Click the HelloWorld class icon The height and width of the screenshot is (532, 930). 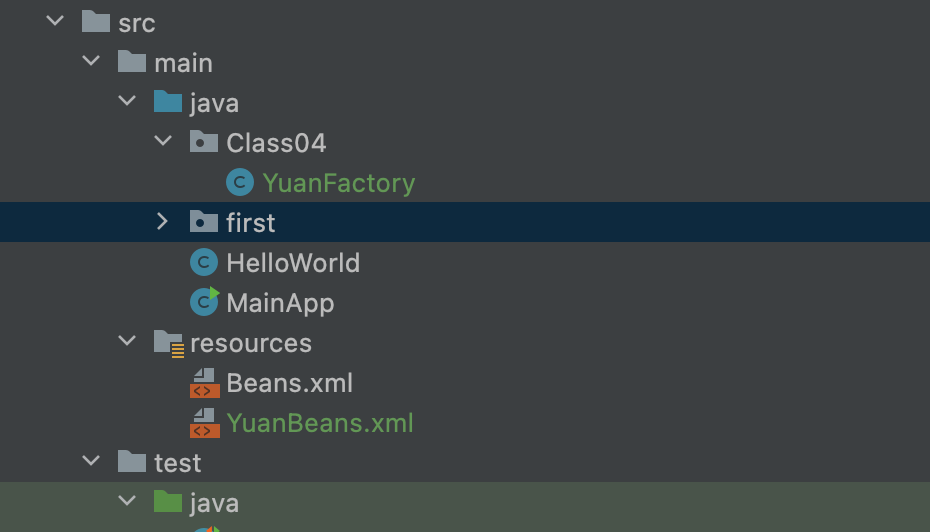(x=203, y=262)
